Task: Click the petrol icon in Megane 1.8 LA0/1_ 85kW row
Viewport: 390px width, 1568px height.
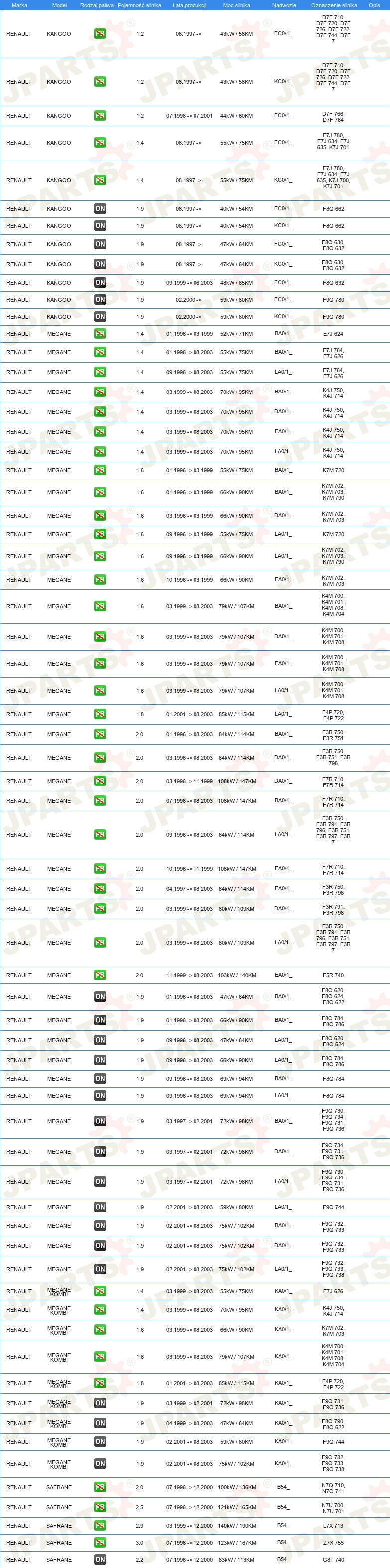Action: [100, 715]
